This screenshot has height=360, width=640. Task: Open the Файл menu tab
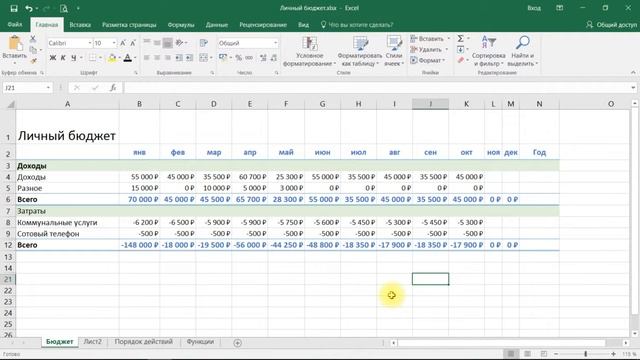pyautogui.click(x=15, y=24)
